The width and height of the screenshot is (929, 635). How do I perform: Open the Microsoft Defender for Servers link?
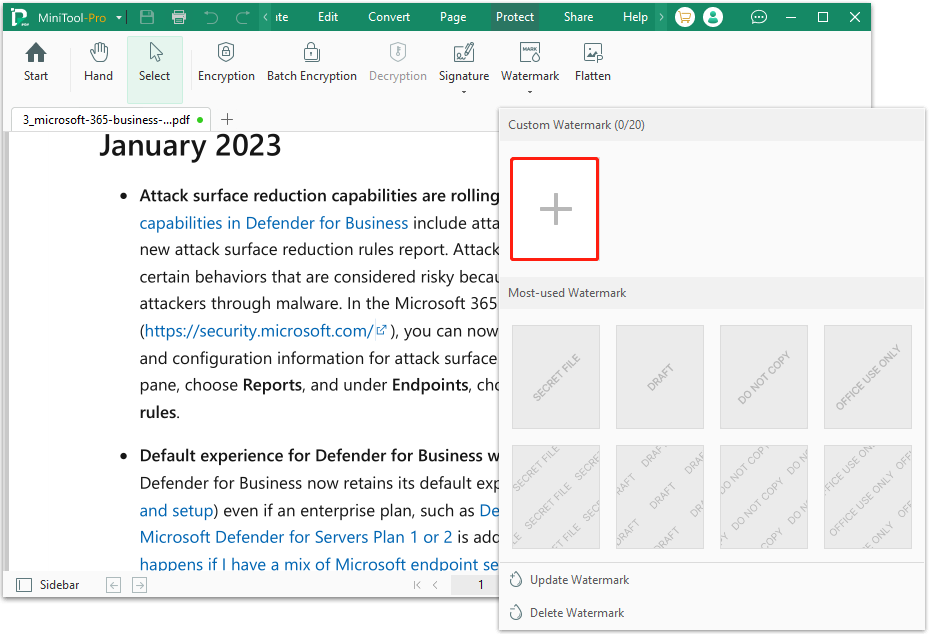[296, 537]
